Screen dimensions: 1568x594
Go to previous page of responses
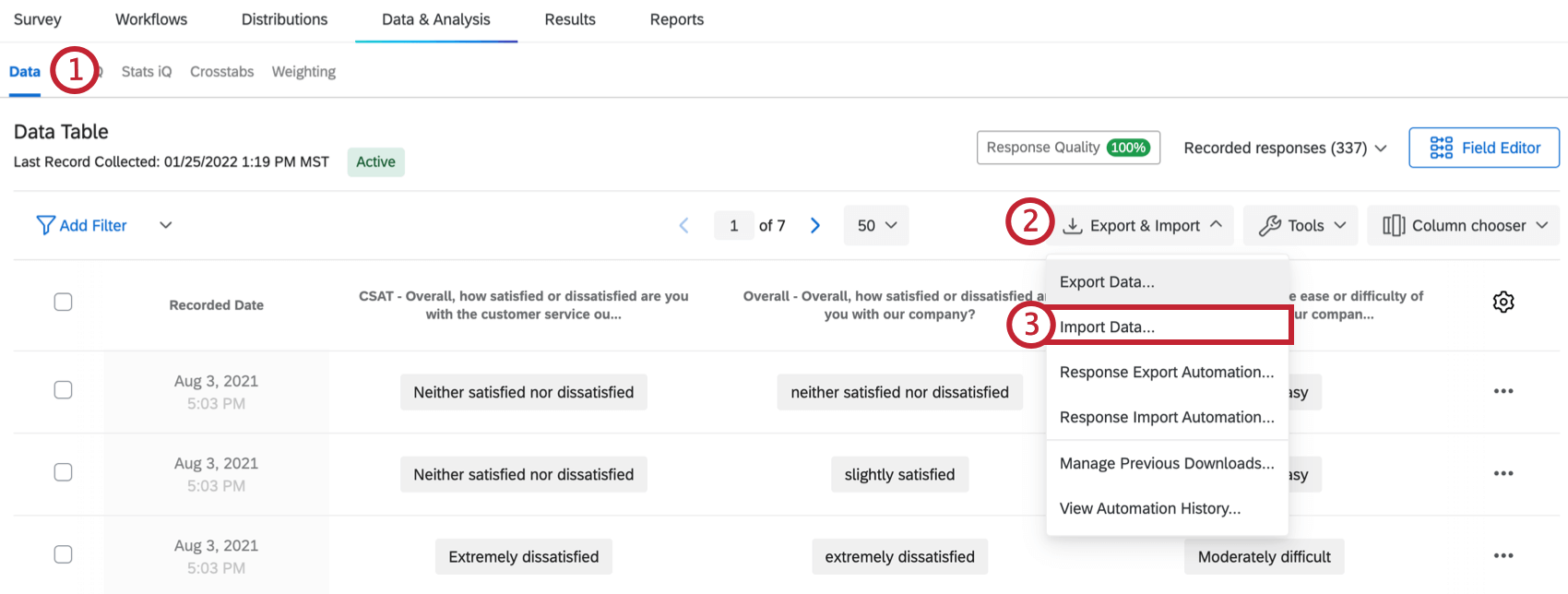683,226
